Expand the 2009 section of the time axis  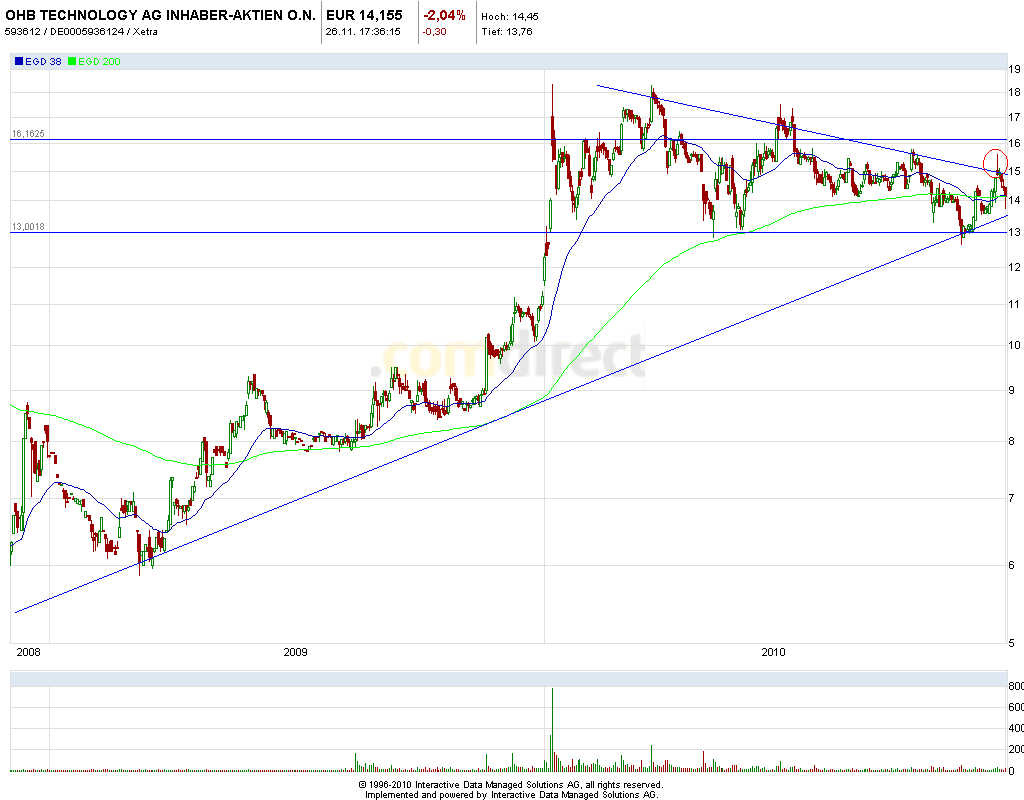[295, 652]
